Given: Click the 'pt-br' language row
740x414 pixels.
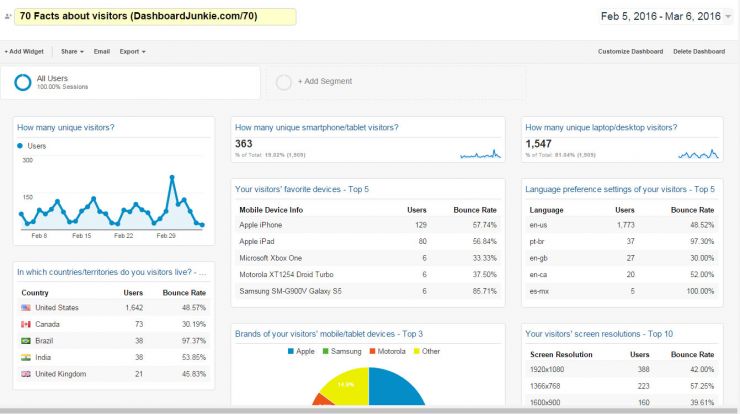Looking at the screenshot, I should [x=622, y=242].
